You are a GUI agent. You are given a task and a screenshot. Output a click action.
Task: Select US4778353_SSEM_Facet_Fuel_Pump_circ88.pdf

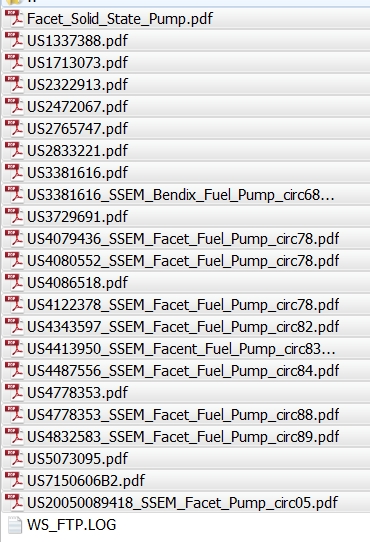[186, 414]
